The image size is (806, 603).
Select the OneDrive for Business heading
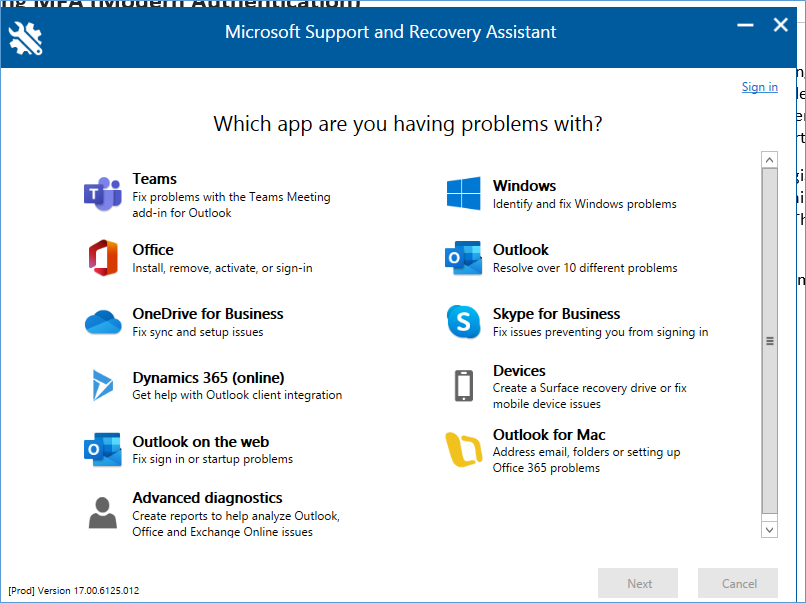point(208,314)
